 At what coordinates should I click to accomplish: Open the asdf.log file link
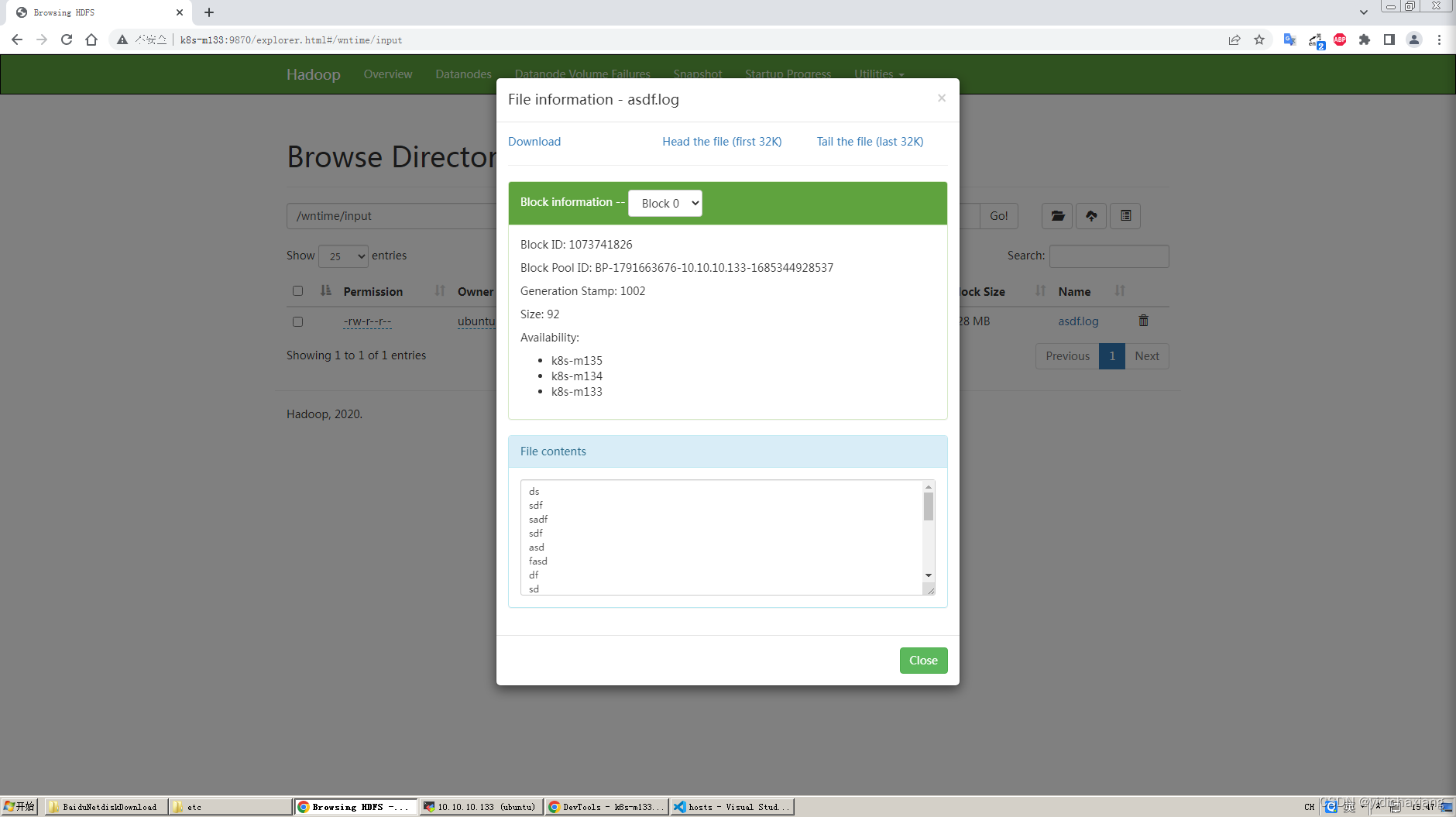tap(1078, 321)
